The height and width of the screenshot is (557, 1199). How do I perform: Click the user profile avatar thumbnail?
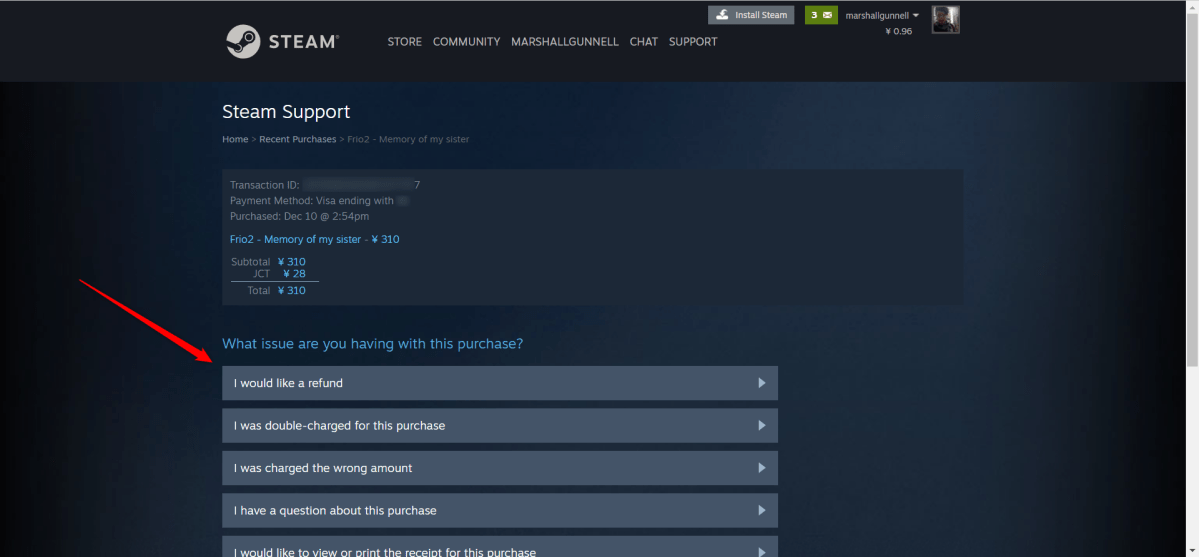tap(945, 20)
